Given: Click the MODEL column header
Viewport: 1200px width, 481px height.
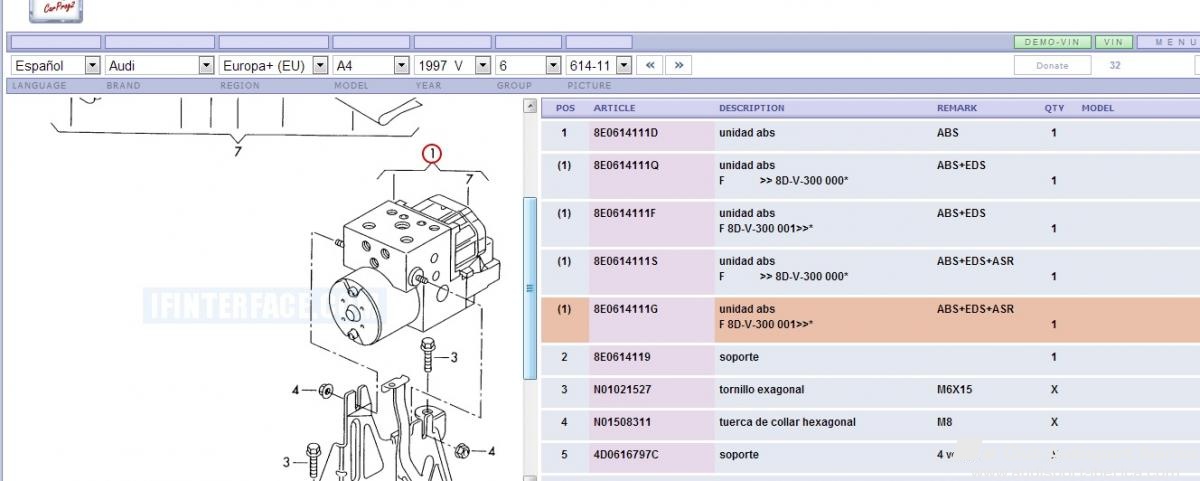Looking at the screenshot, I should point(1097,108).
